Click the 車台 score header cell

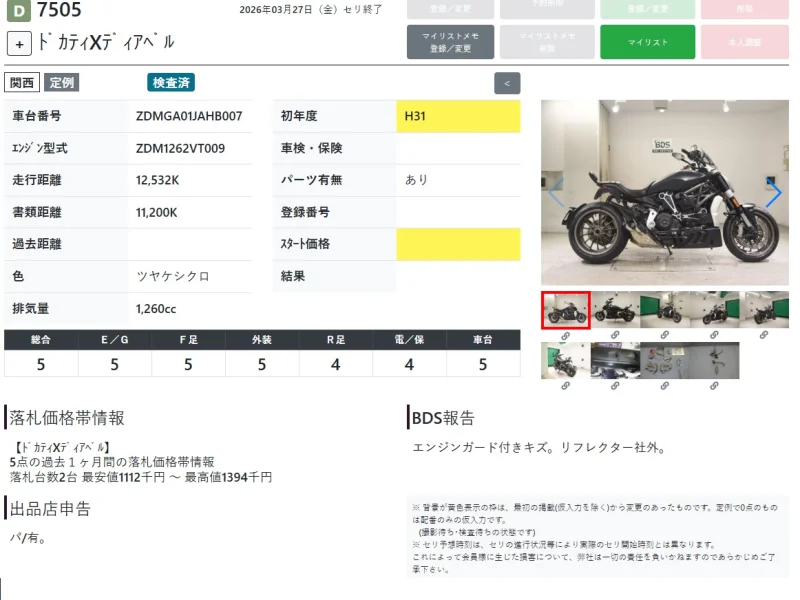pos(483,340)
